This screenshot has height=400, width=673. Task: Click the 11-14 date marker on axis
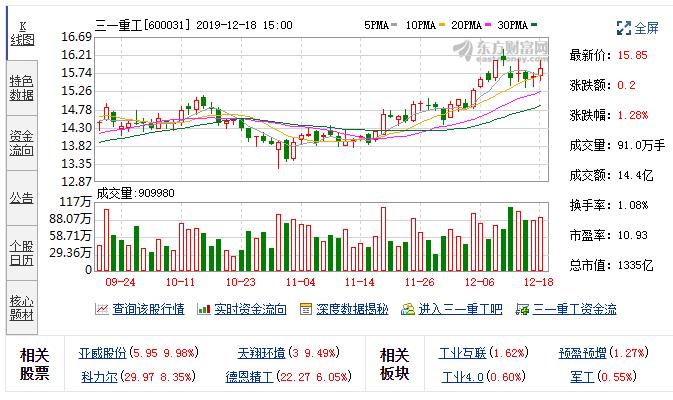360,282
